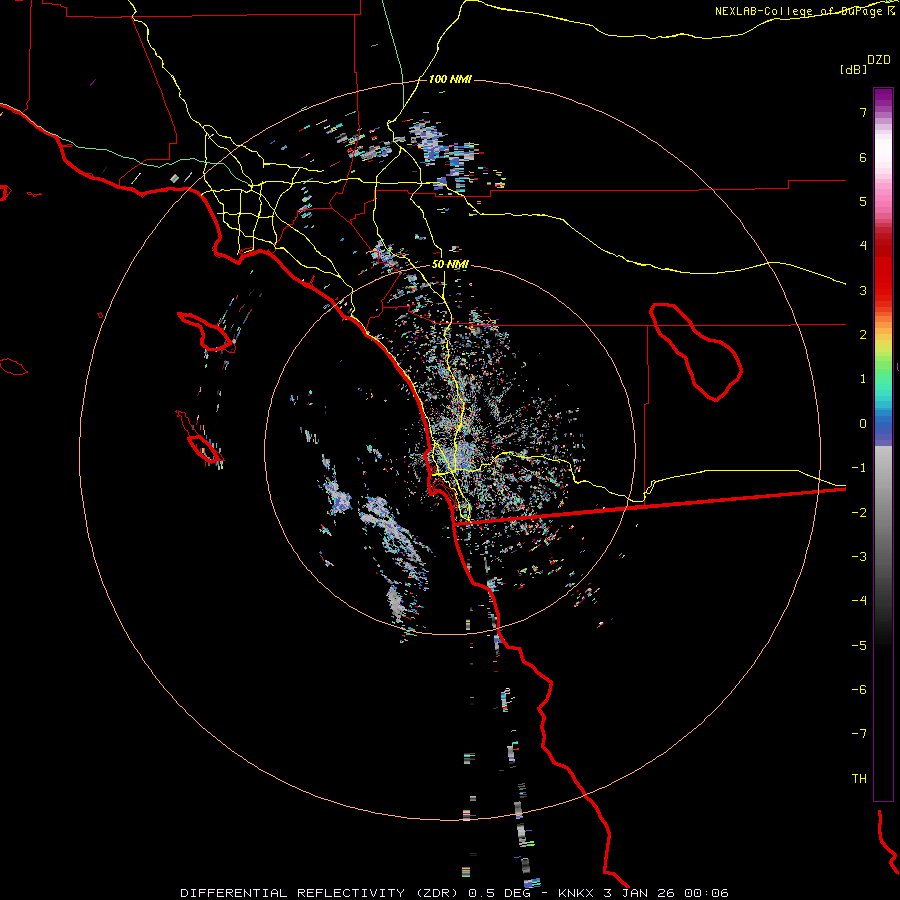Click the 50 NMI range ring label
This screenshot has height=900, width=900.
tap(450, 265)
